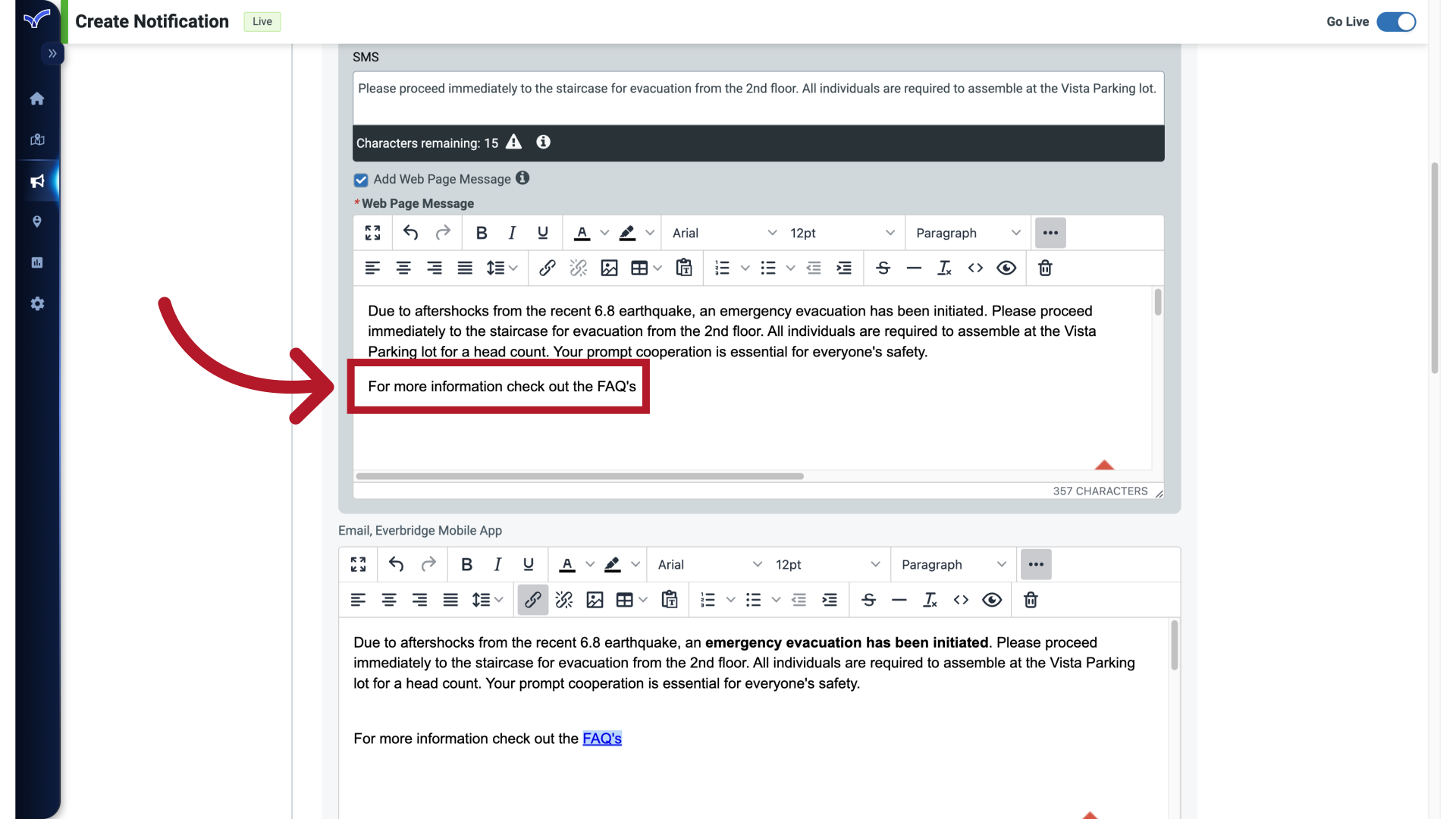Align right in Web Page Message editor

435,268
